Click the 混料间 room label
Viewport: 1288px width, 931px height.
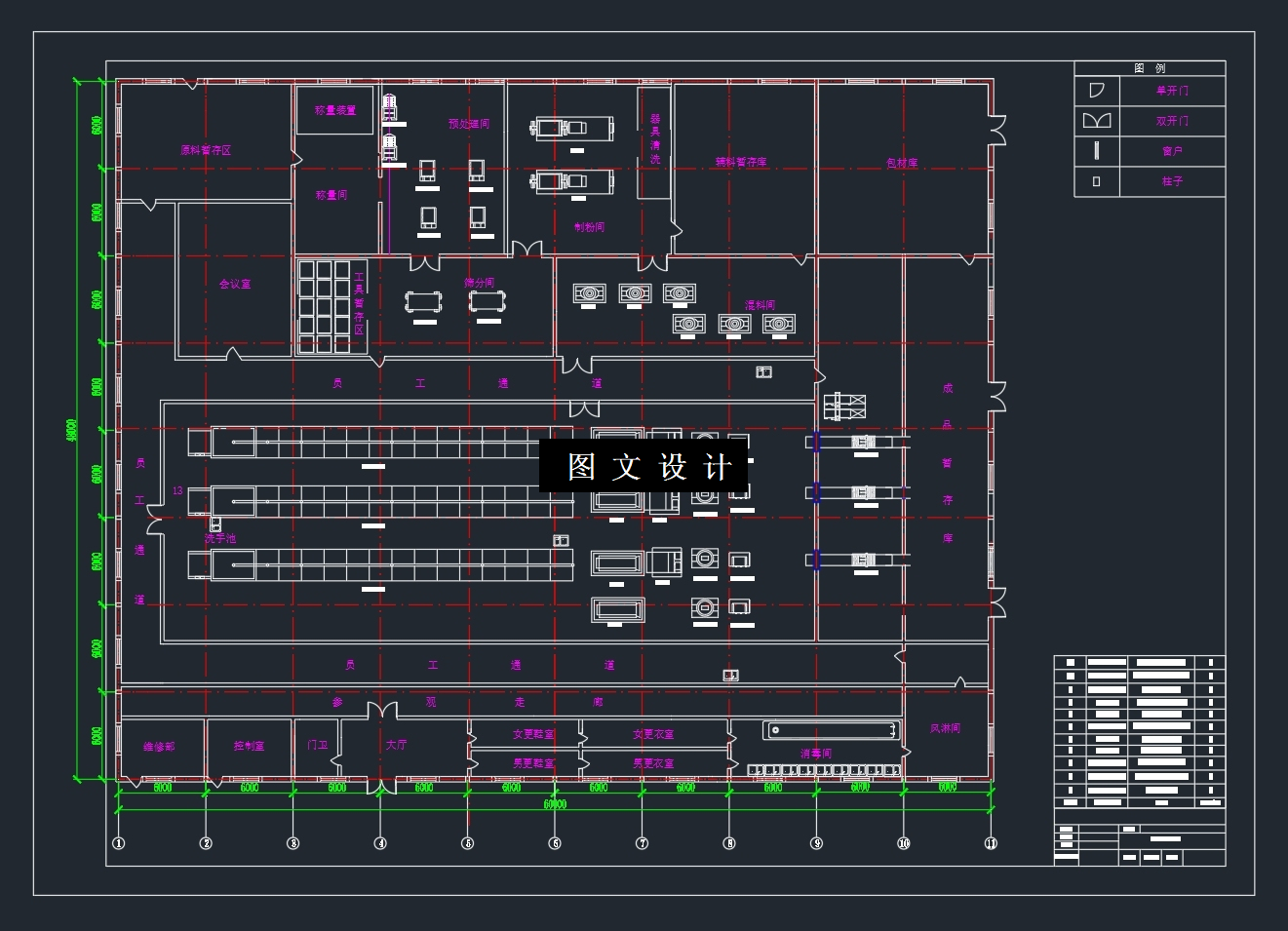coord(761,305)
